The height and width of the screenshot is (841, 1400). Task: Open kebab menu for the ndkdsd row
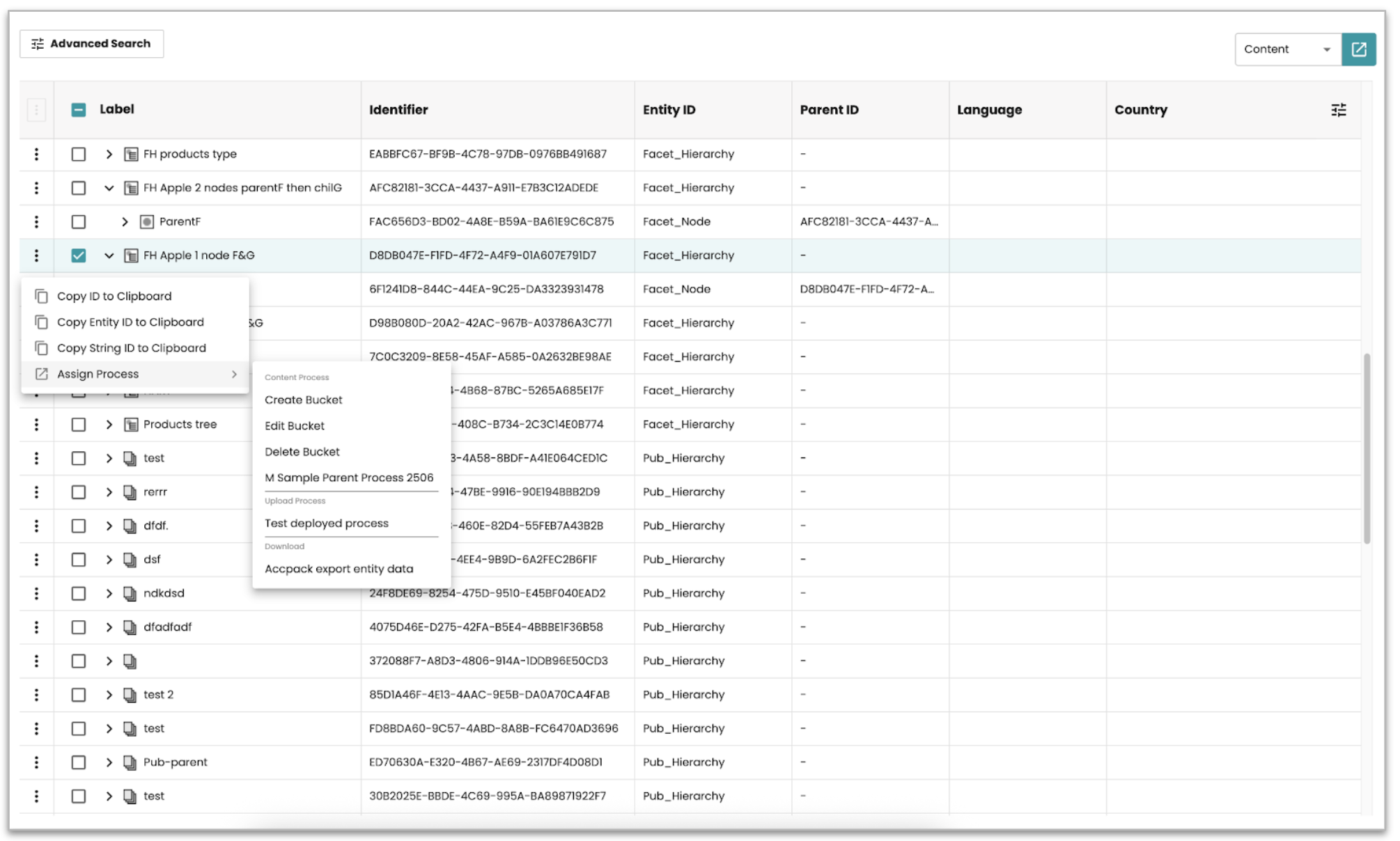36,593
